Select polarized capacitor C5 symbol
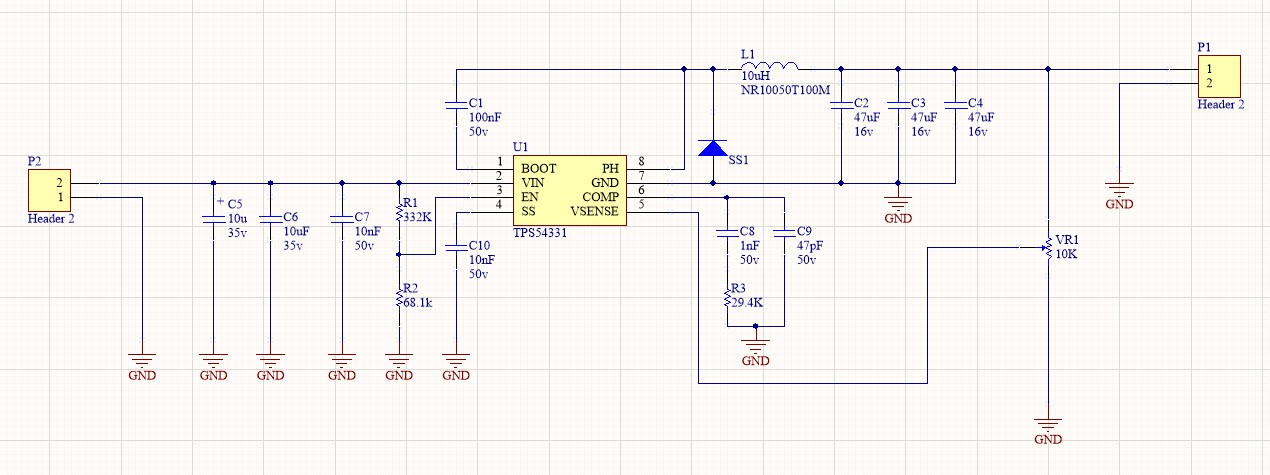This screenshot has width=1270, height=475. coord(213,217)
